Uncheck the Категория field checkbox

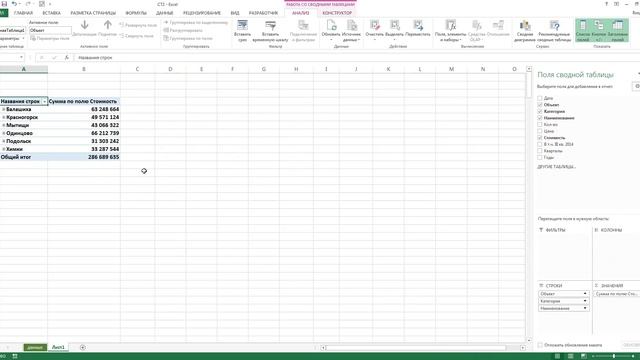(x=540, y=111)
